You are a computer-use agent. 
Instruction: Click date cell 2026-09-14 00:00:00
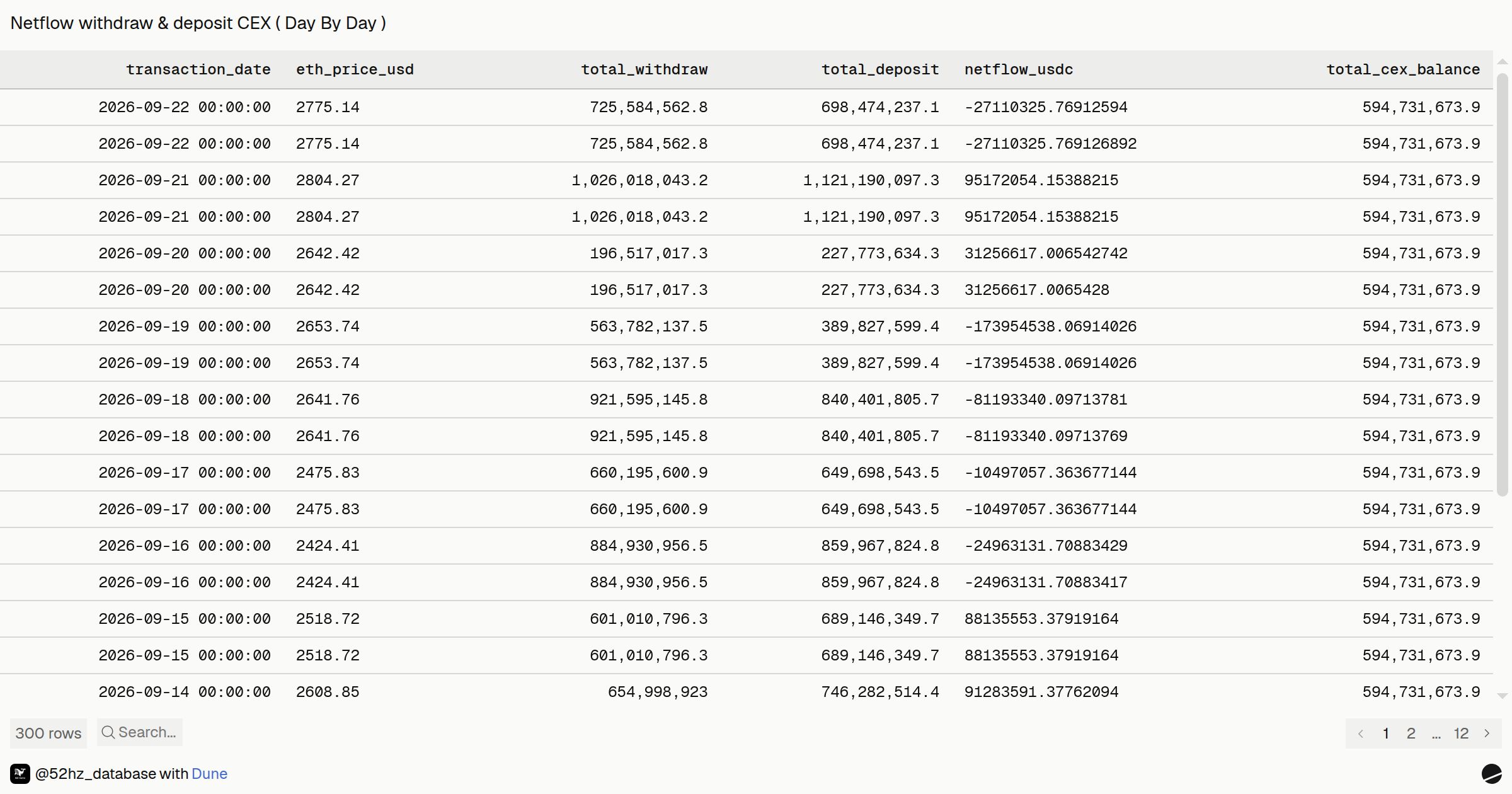tap(185, 692)
